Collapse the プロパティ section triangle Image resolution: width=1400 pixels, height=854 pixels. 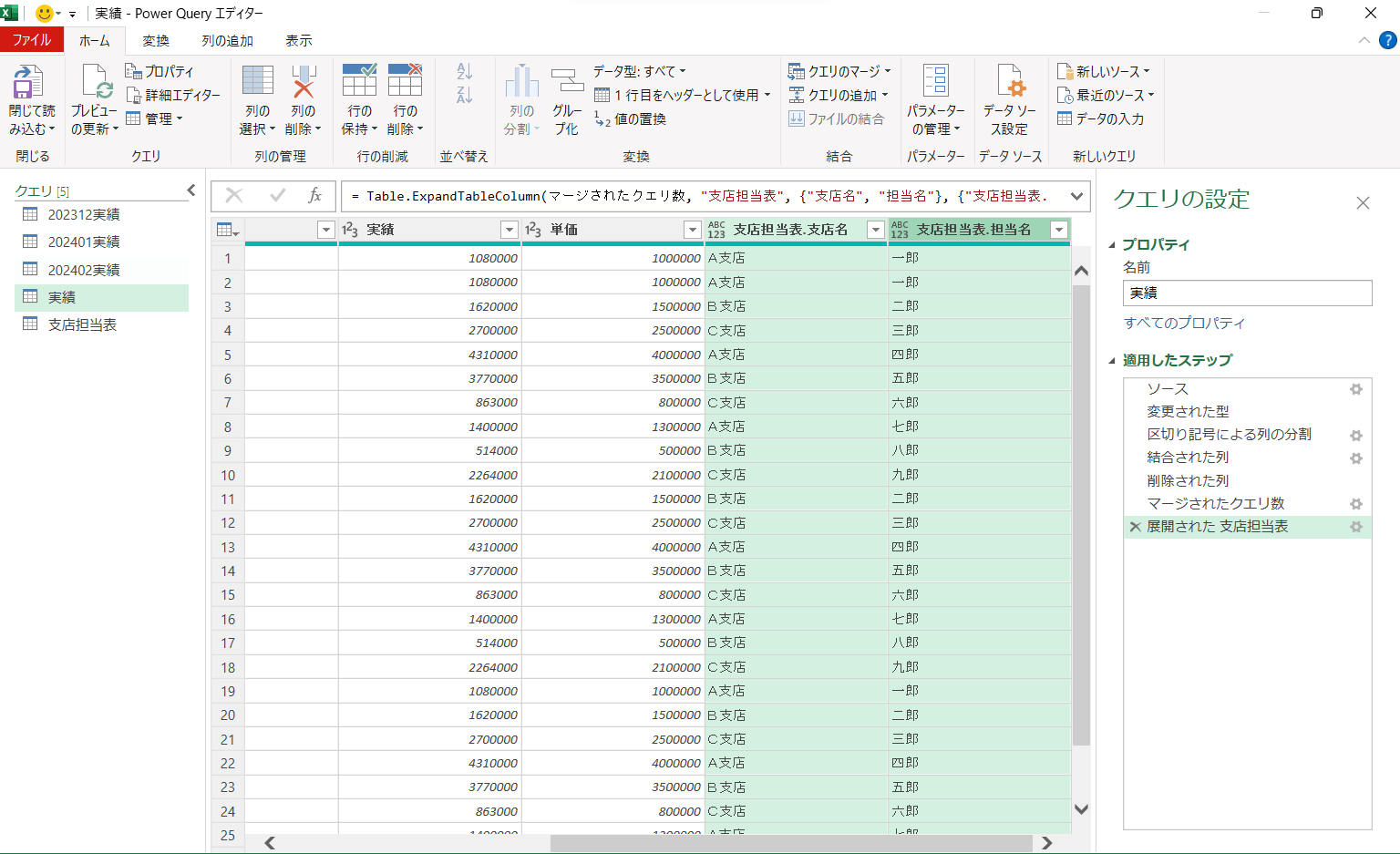tap(1112, 244)
